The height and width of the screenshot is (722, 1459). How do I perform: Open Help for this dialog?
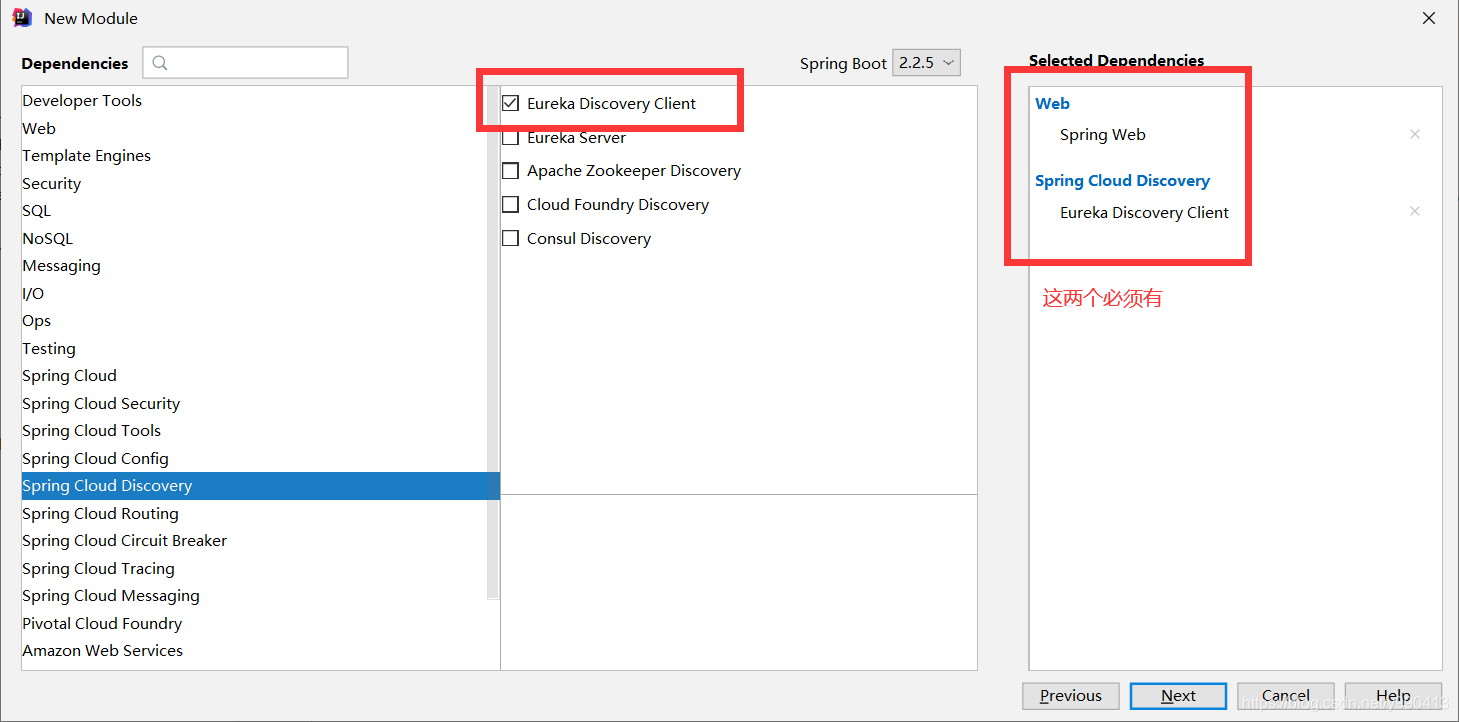coord(1392,696)
